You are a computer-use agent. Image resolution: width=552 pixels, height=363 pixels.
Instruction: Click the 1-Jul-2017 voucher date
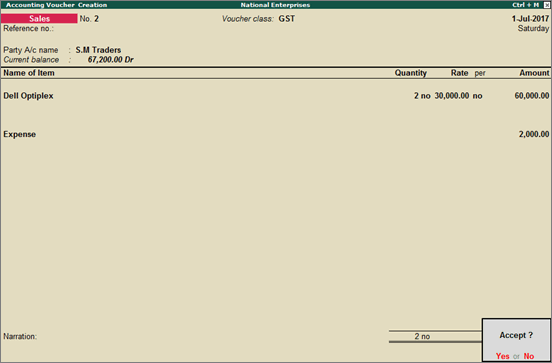pos(530,19)
